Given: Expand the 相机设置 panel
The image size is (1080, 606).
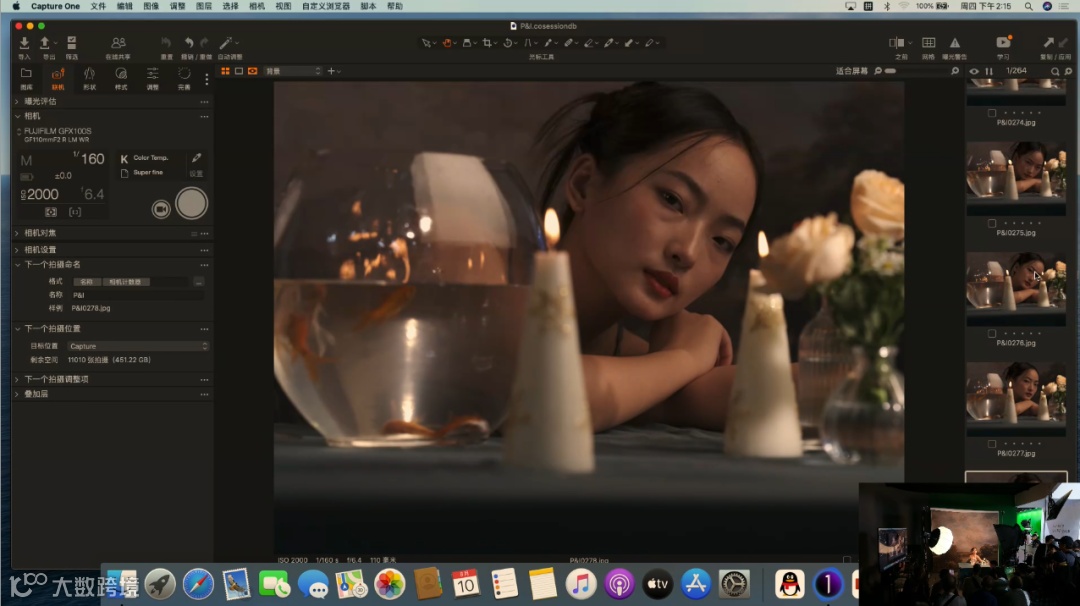Looking at the screenshot, I should 17,250.
